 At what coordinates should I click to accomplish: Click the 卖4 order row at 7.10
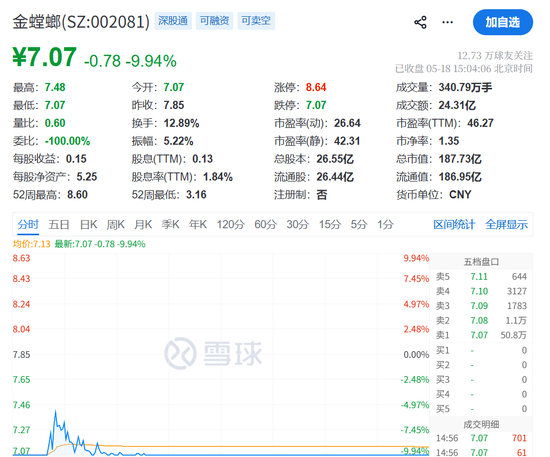tap(481, 291)
